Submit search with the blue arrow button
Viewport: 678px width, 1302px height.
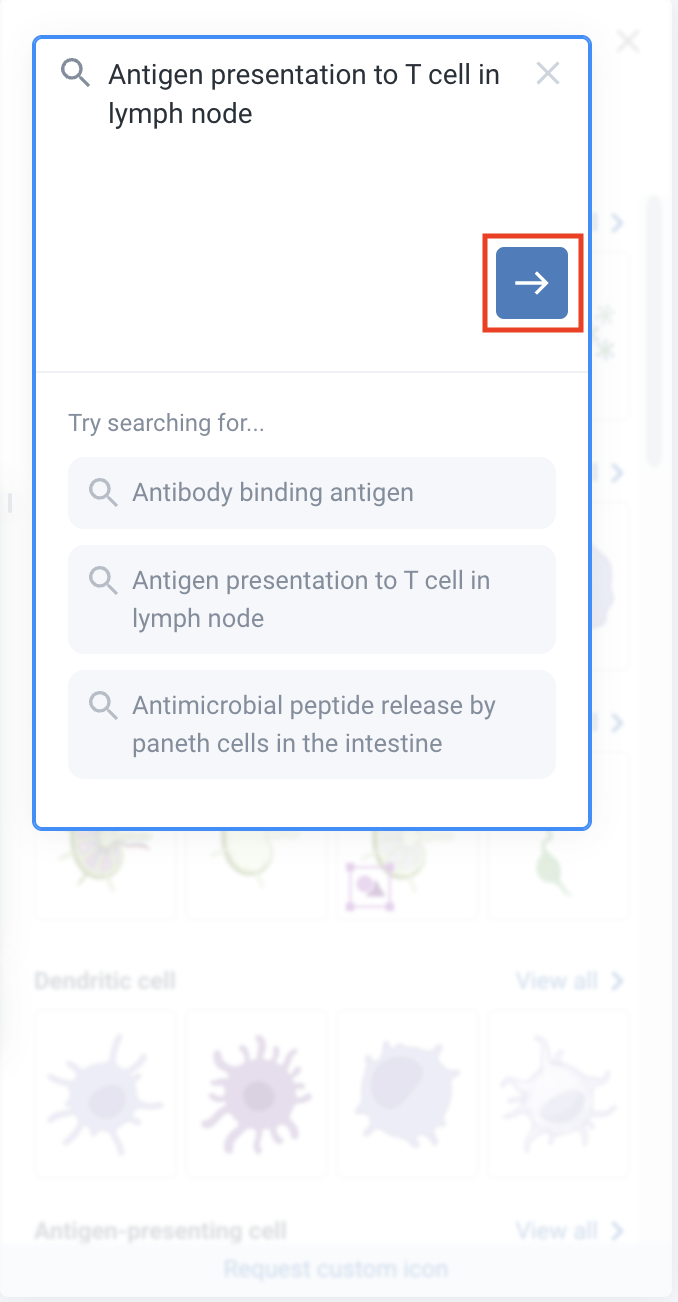click(532, 283)
